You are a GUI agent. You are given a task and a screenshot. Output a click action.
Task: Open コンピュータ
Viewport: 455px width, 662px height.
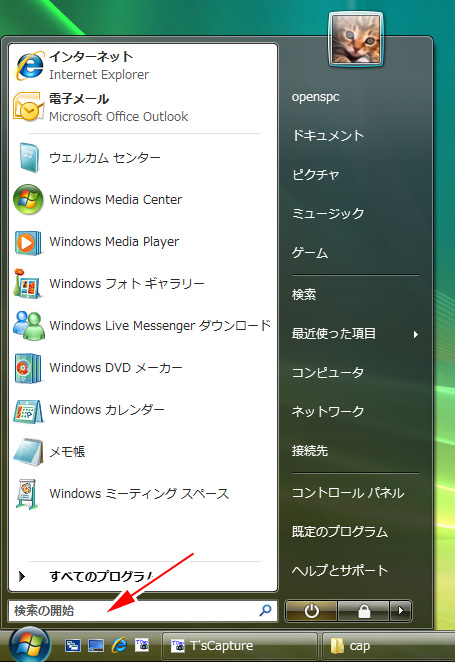(328, 372)
